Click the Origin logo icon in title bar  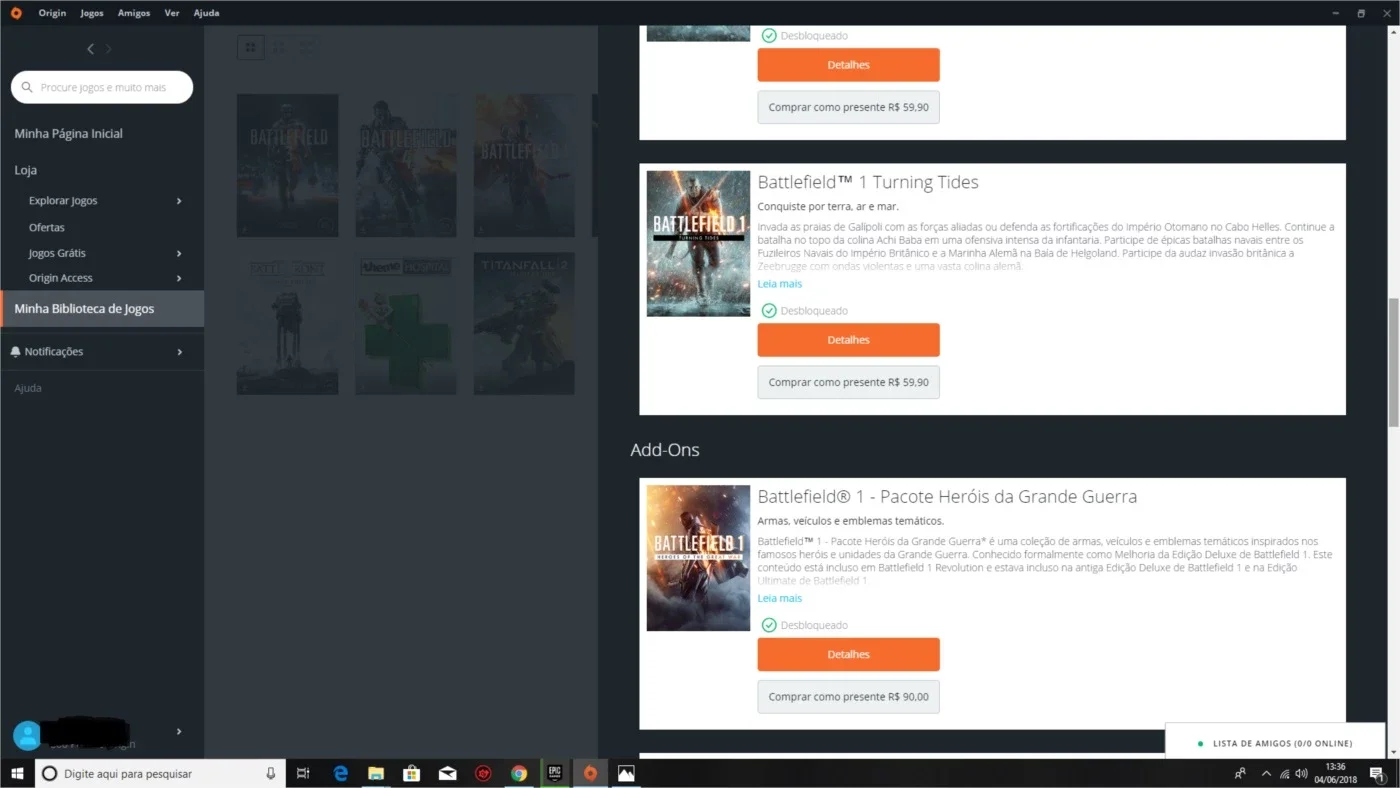pos(16,13)
